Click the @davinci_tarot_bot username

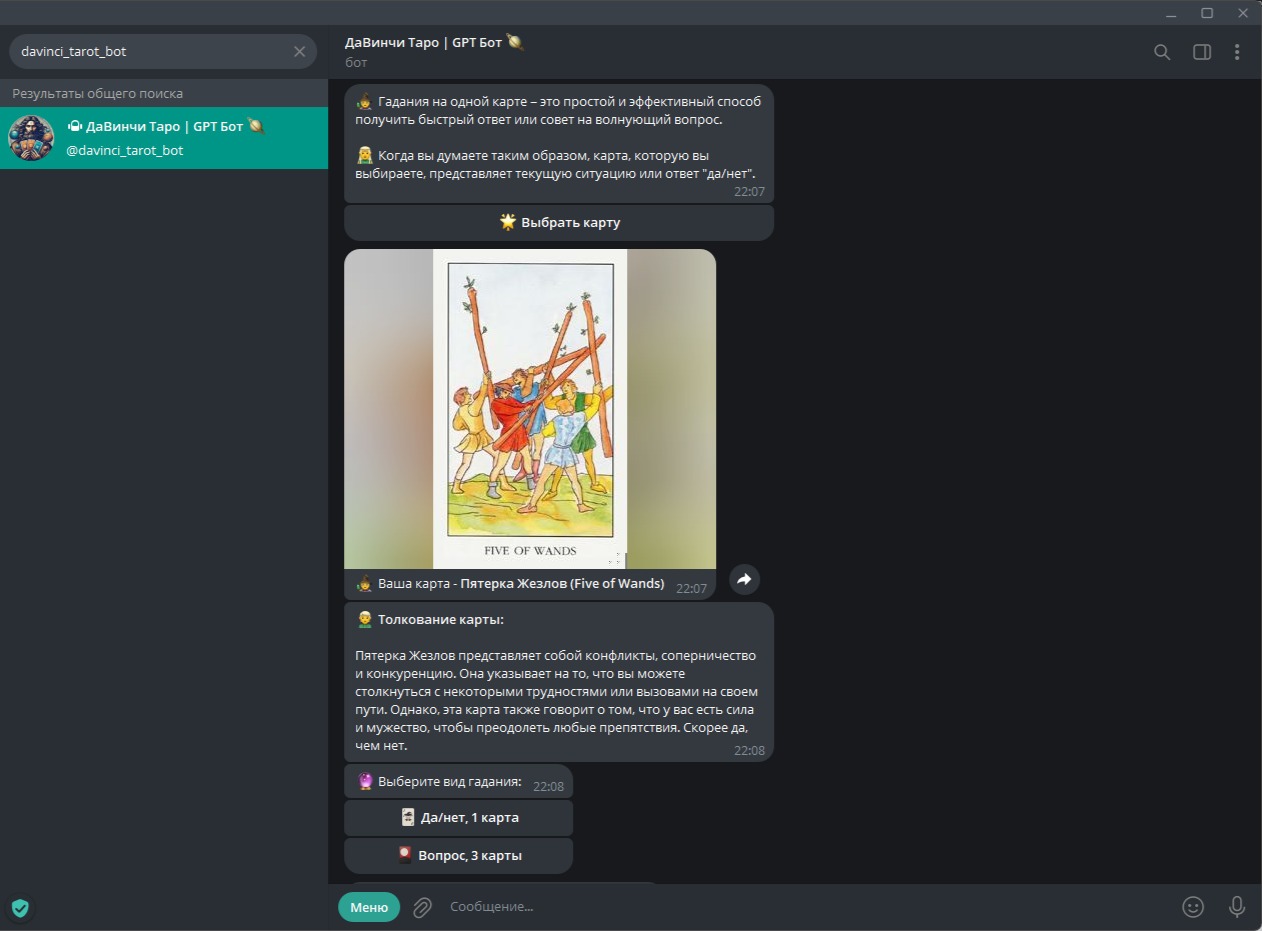125,151
